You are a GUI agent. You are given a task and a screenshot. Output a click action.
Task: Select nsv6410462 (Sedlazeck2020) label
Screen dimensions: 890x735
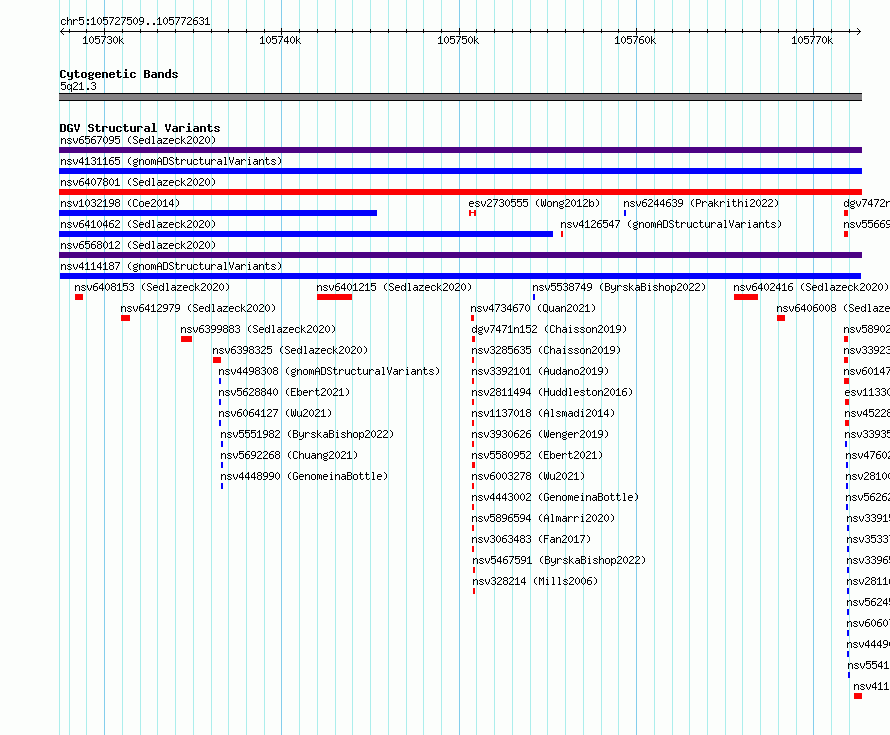(138, 224)
